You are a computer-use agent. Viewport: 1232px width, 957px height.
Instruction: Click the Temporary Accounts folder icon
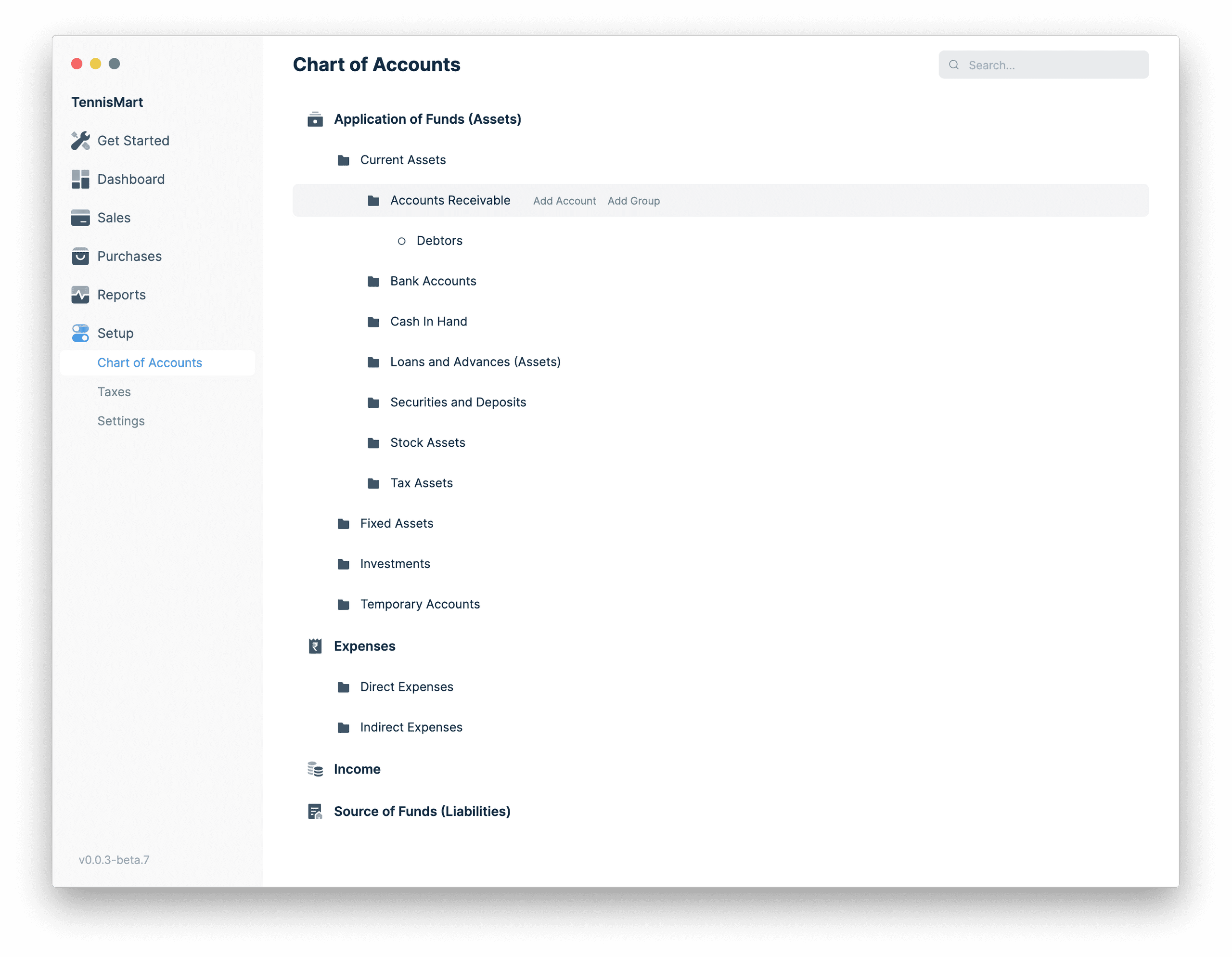coord(343,604)
